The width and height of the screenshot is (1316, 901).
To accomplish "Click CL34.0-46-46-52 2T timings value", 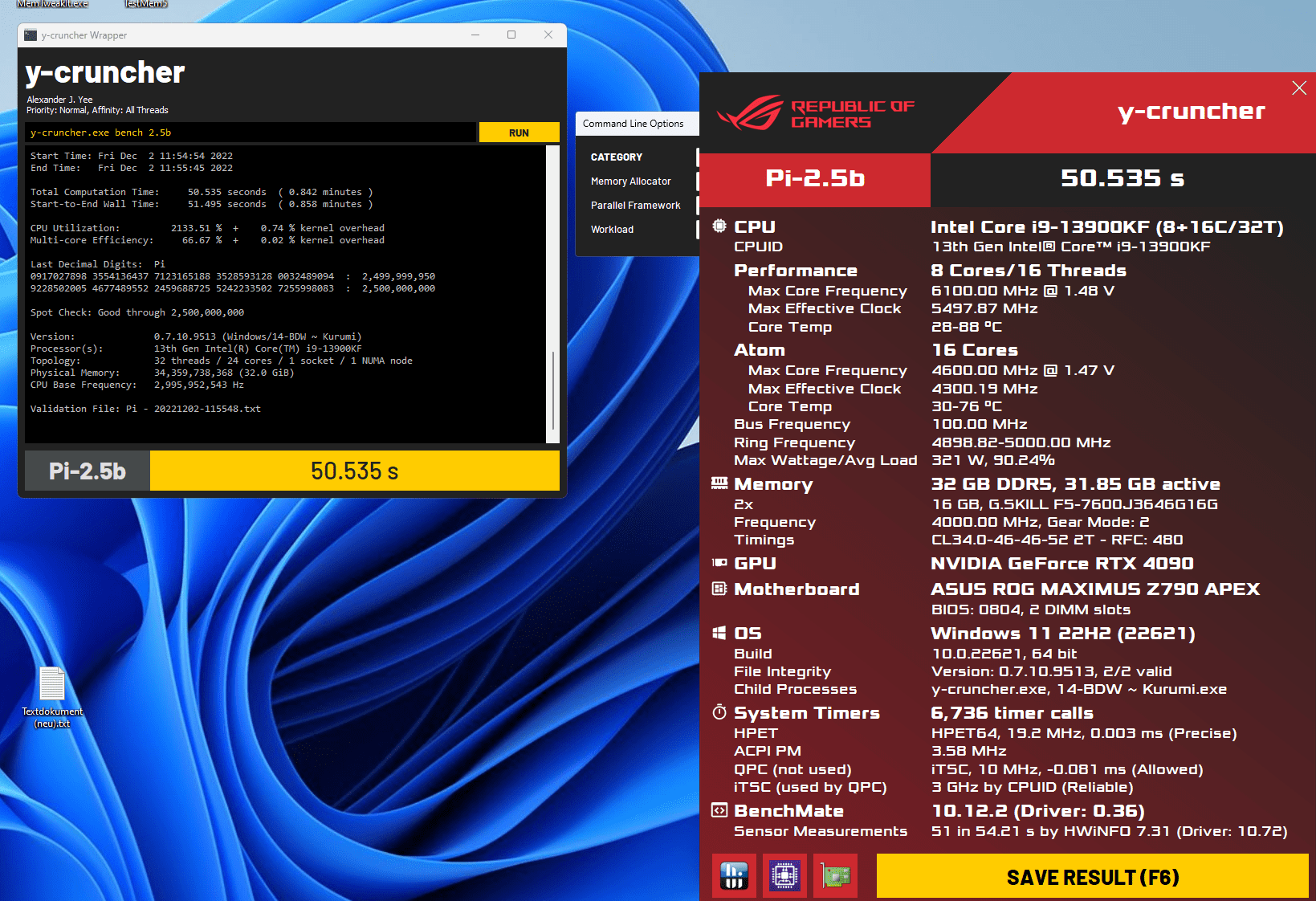I will click(x=1057, y=540).
